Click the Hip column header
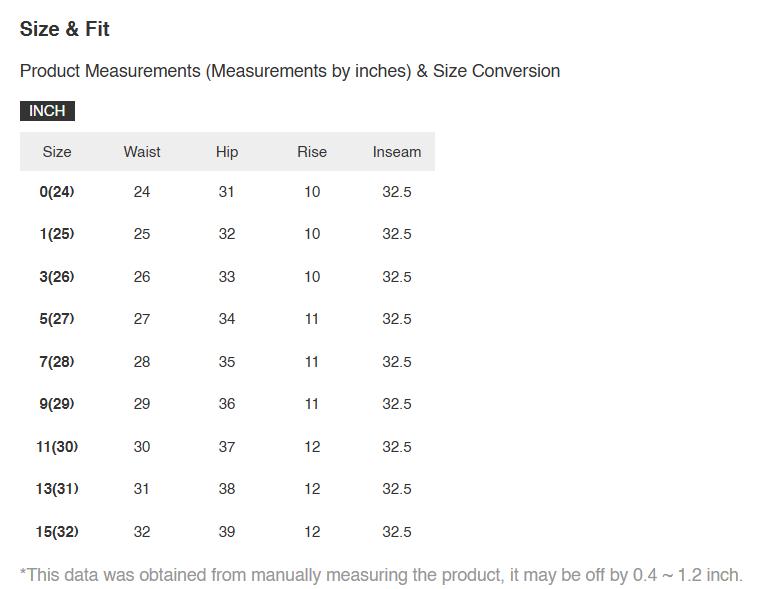Image resolution: width=757 pixels, height=589 pixels. tap(227, 152)
